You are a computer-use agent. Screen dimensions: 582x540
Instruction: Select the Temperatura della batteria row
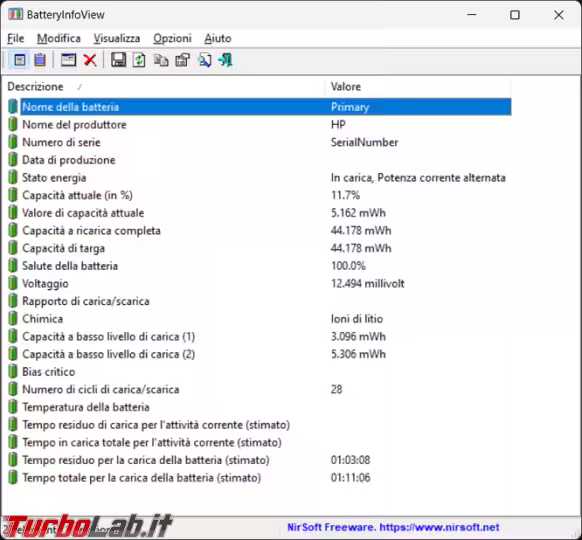(259, 407)
